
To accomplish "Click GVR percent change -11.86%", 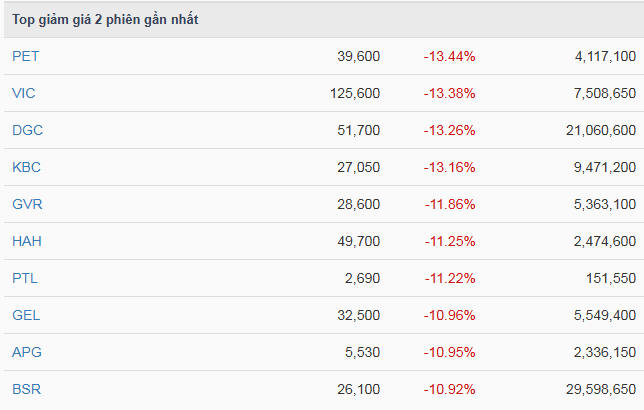I will (x=449, y=204).
